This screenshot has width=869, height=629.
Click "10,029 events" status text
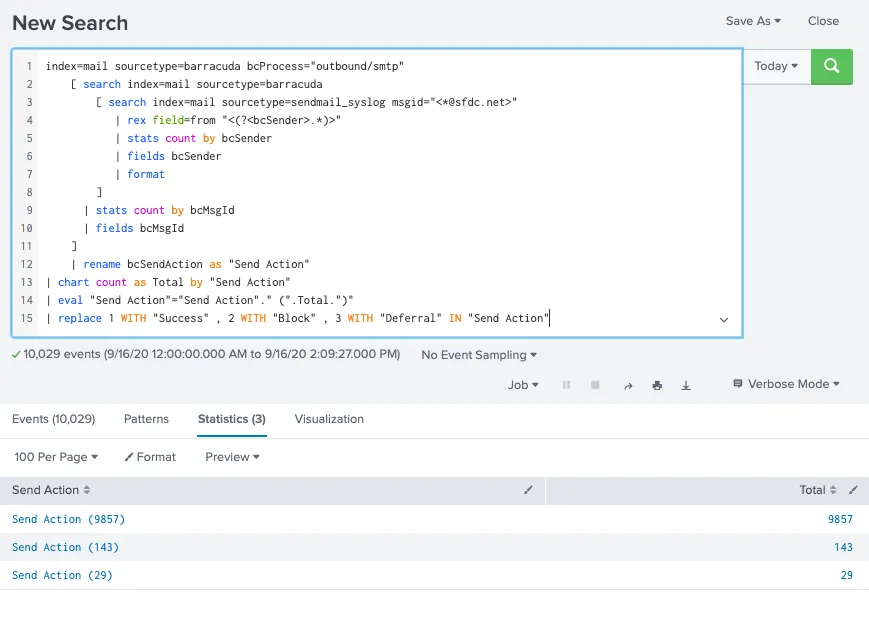coord(62,354)
